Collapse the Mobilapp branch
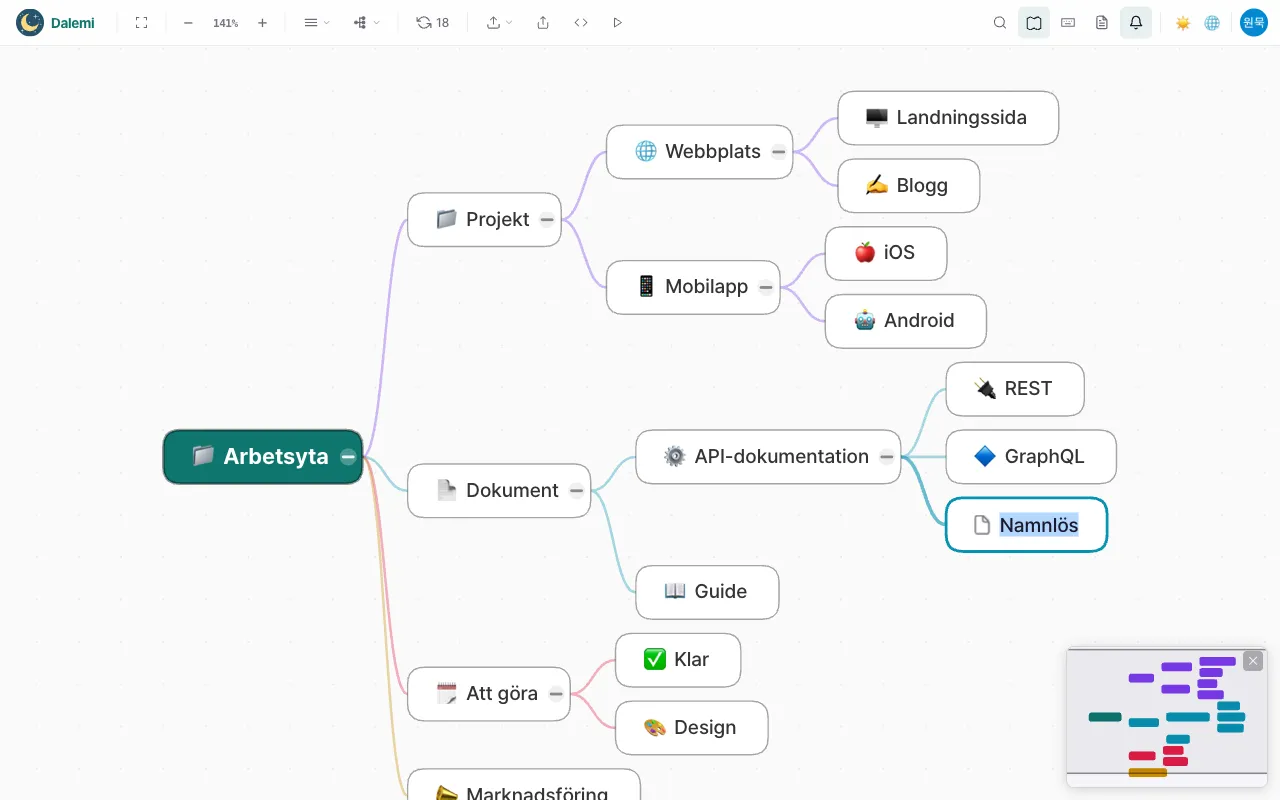Screen dimensions: 1280x800 pos(766,287)
